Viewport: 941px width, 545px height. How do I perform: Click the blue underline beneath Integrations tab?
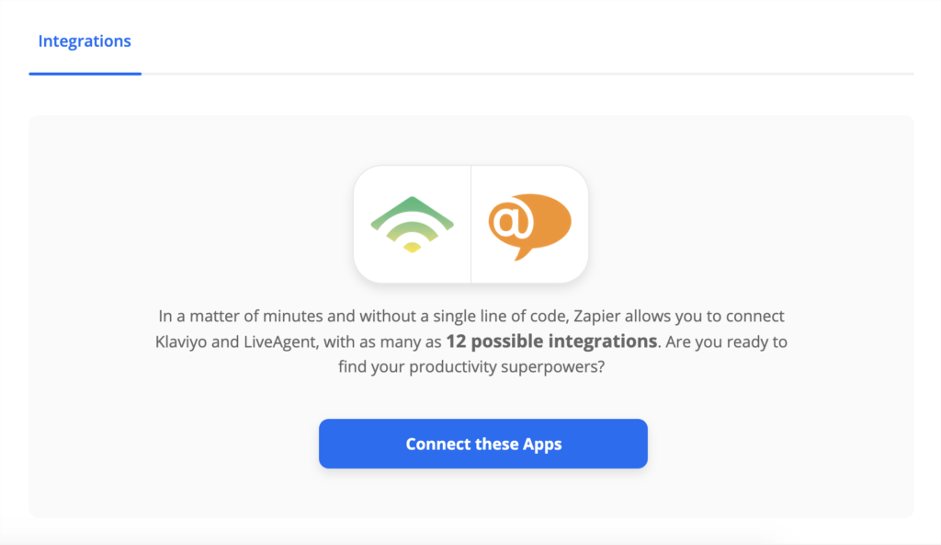click(85, 73)
